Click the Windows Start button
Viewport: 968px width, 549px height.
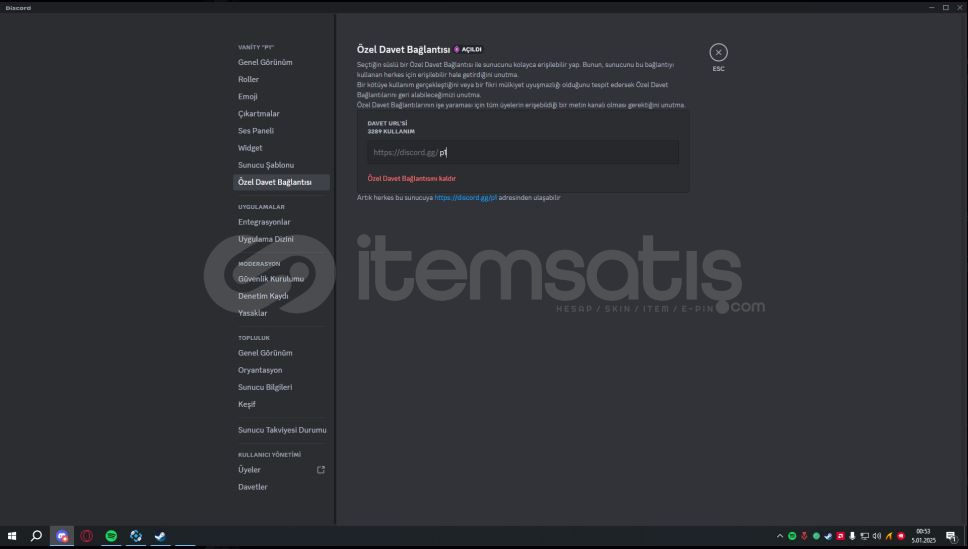point(12,536)
